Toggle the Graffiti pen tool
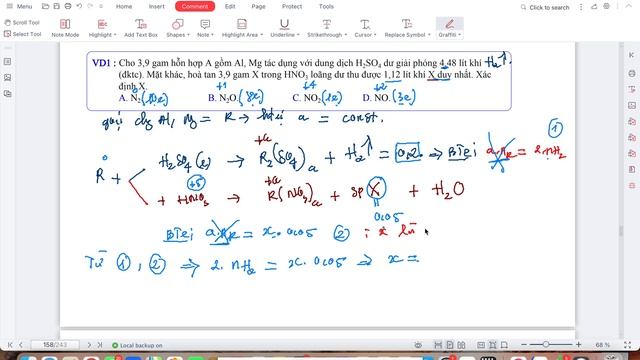Image resolution: width=640 pixels, height=360 pixels. point(449,24)
